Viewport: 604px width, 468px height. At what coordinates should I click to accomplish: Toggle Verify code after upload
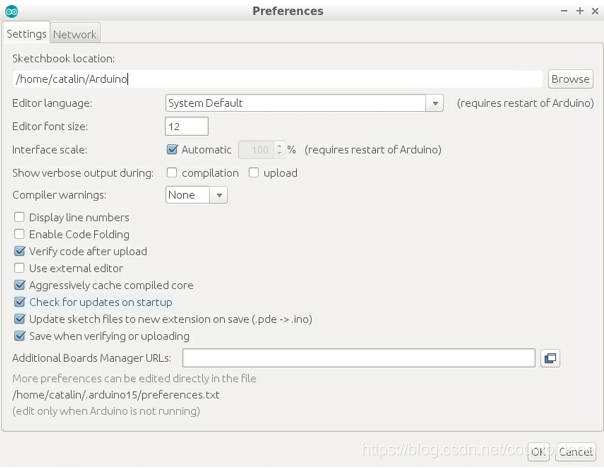[19, 251]
